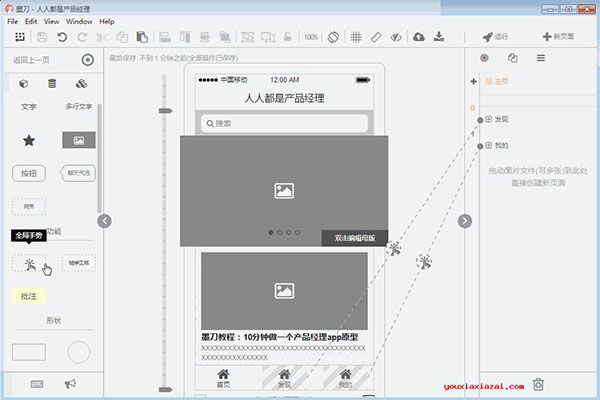The image size is (600, 400).
Task: Click the save disk icon
Action: 42,37
